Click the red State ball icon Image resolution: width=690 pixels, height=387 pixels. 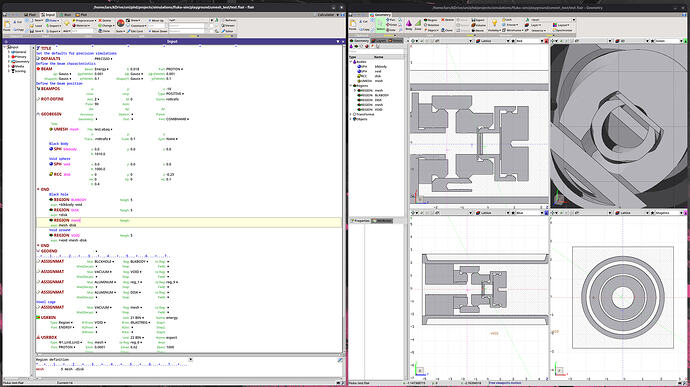tap(121, 23)
